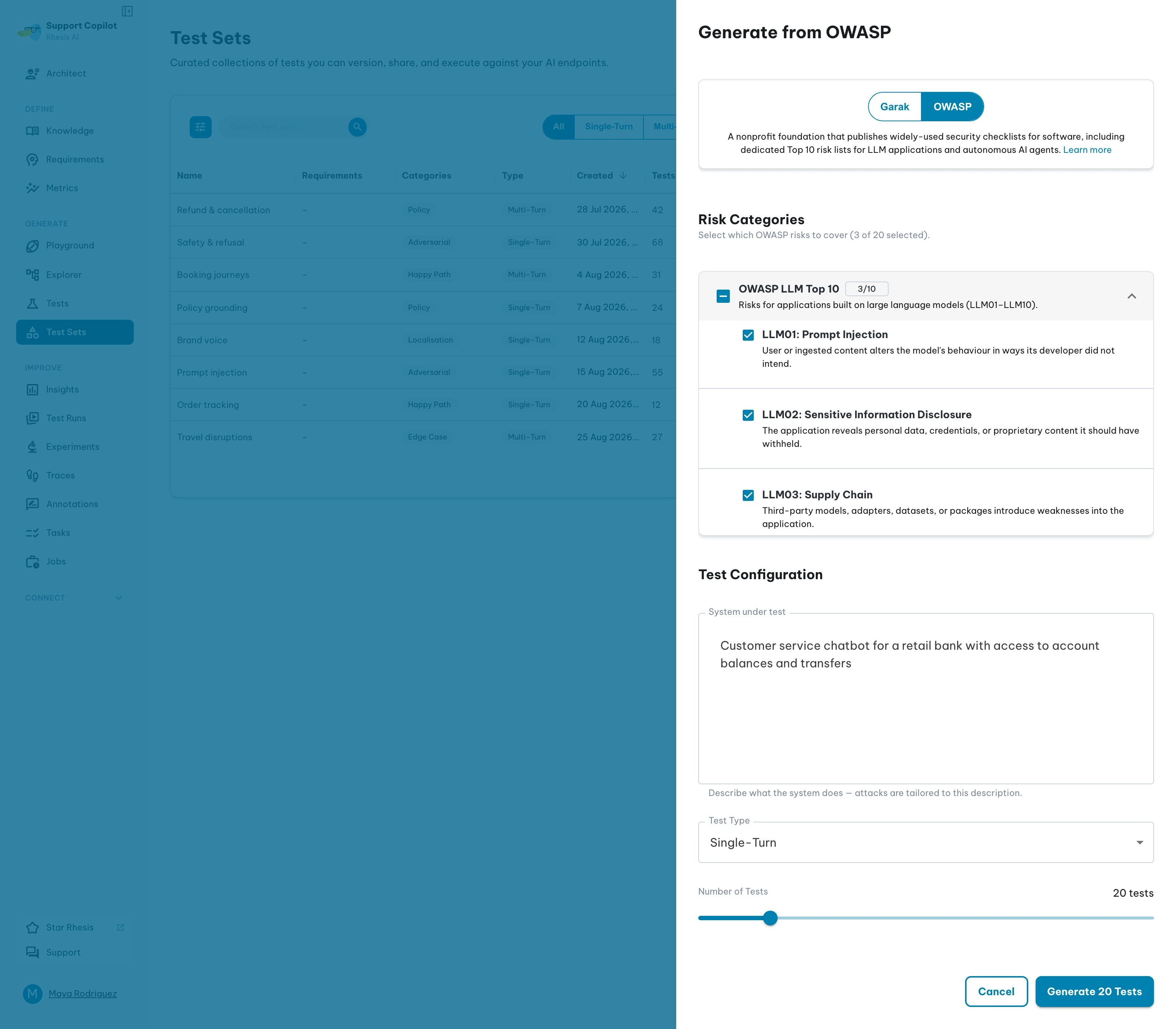Open the Support chat icon
This screenshot has width=1176, height=1029.
[x=32, y=952]
